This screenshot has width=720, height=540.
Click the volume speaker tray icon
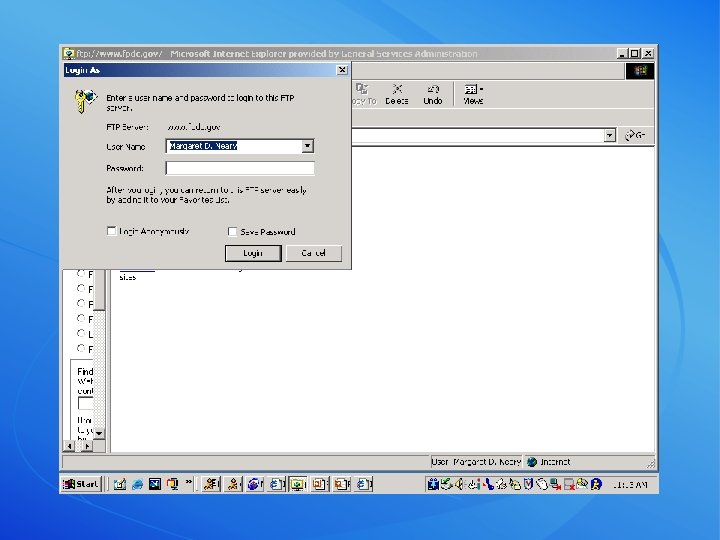[459, 484]
